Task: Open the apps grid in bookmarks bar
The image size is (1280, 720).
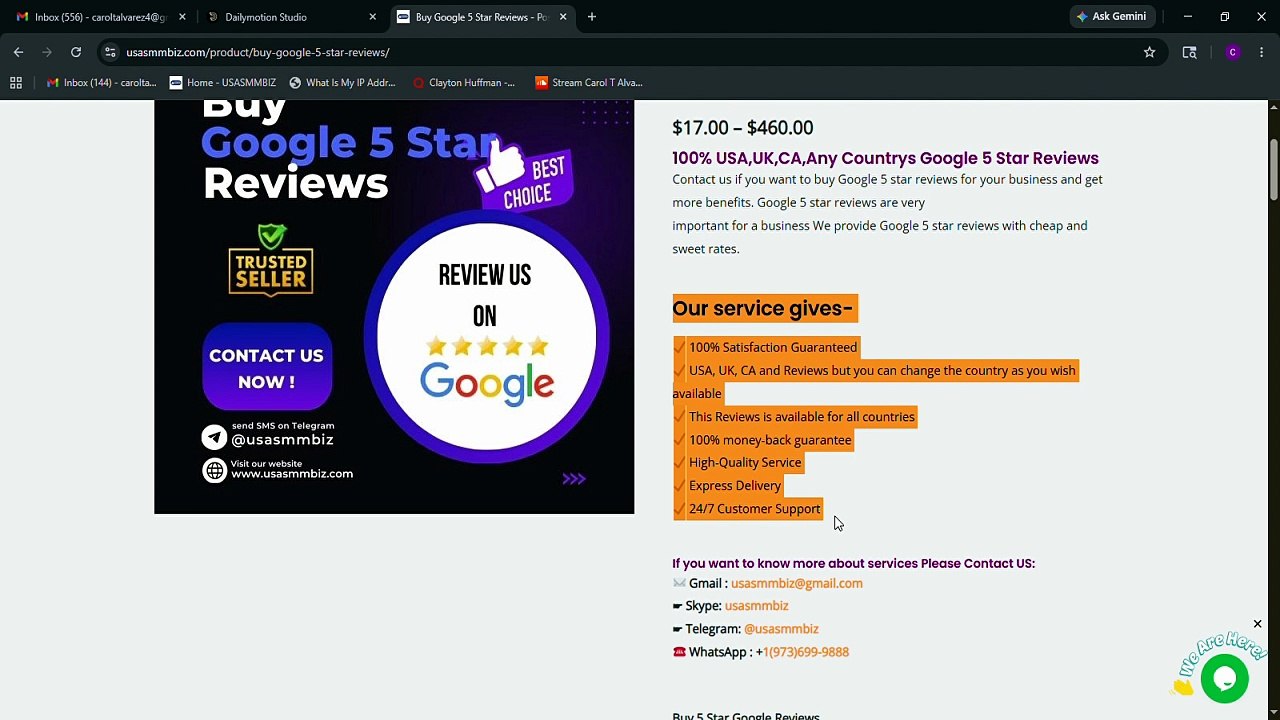Action: click(x=16, y=83)
